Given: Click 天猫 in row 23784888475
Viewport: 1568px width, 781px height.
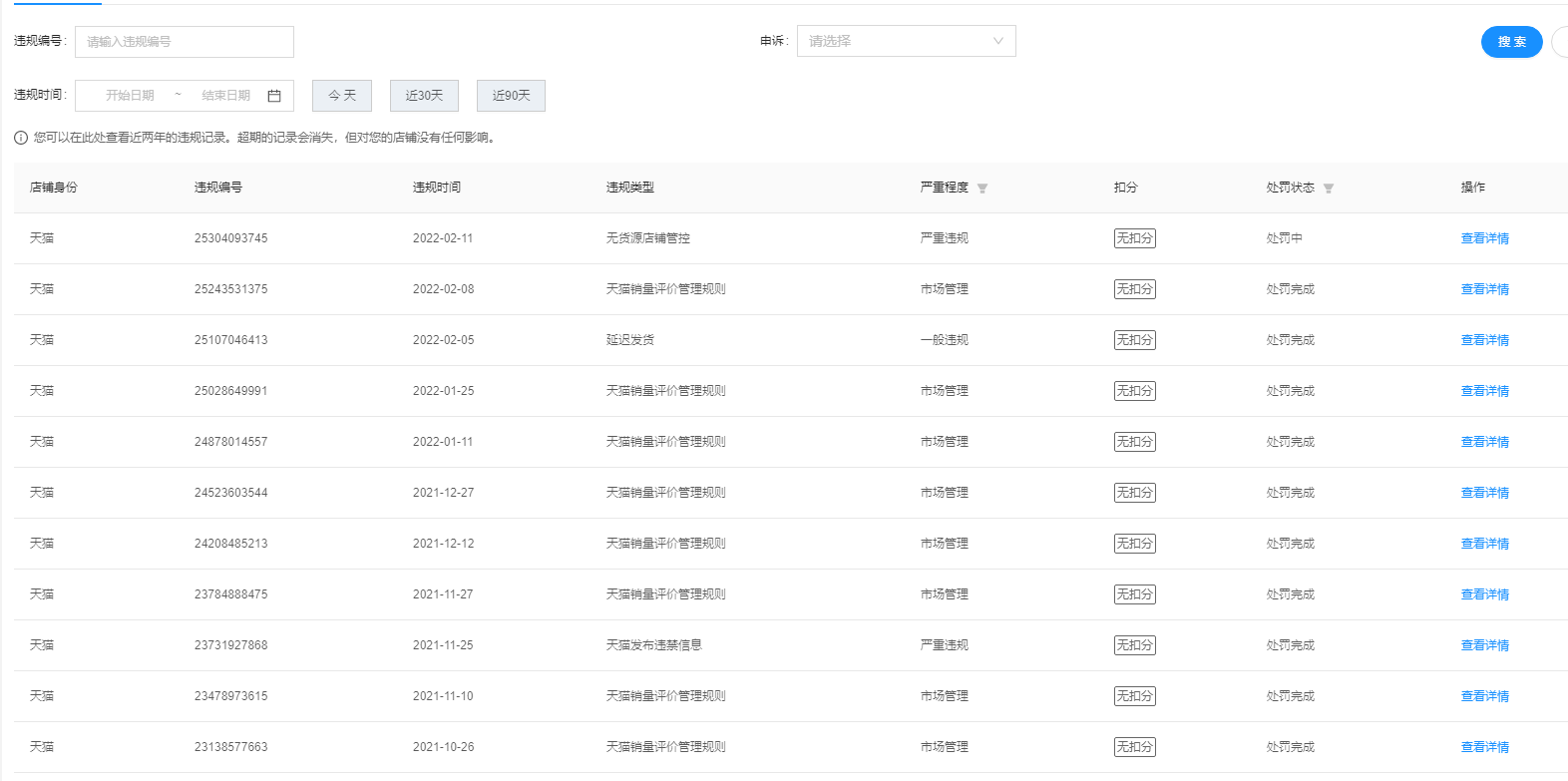Looking at the screenshot, I should (42, 594).
